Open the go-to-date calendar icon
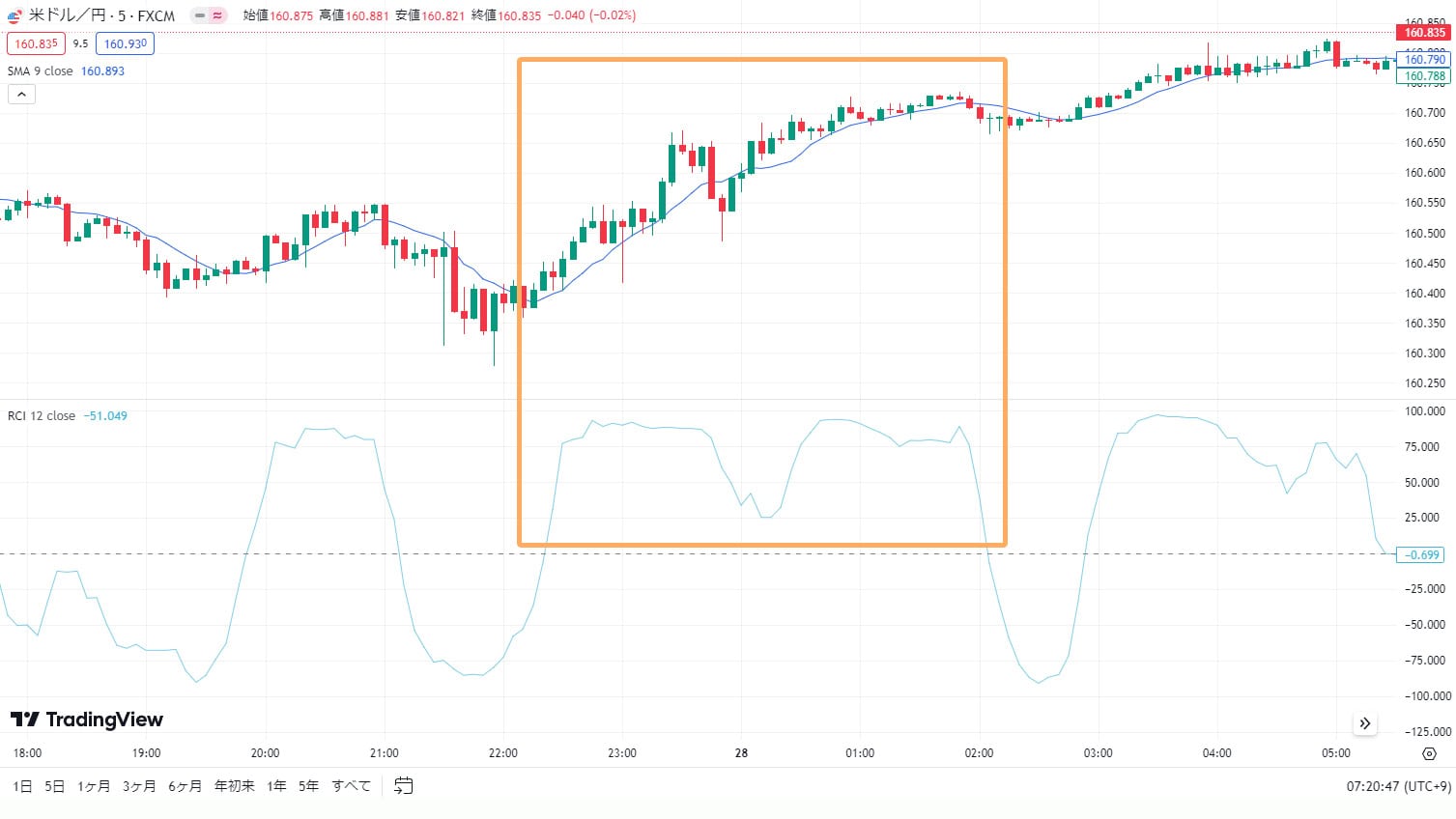Viewport: 1456px width, 819px height. [404, 786]
